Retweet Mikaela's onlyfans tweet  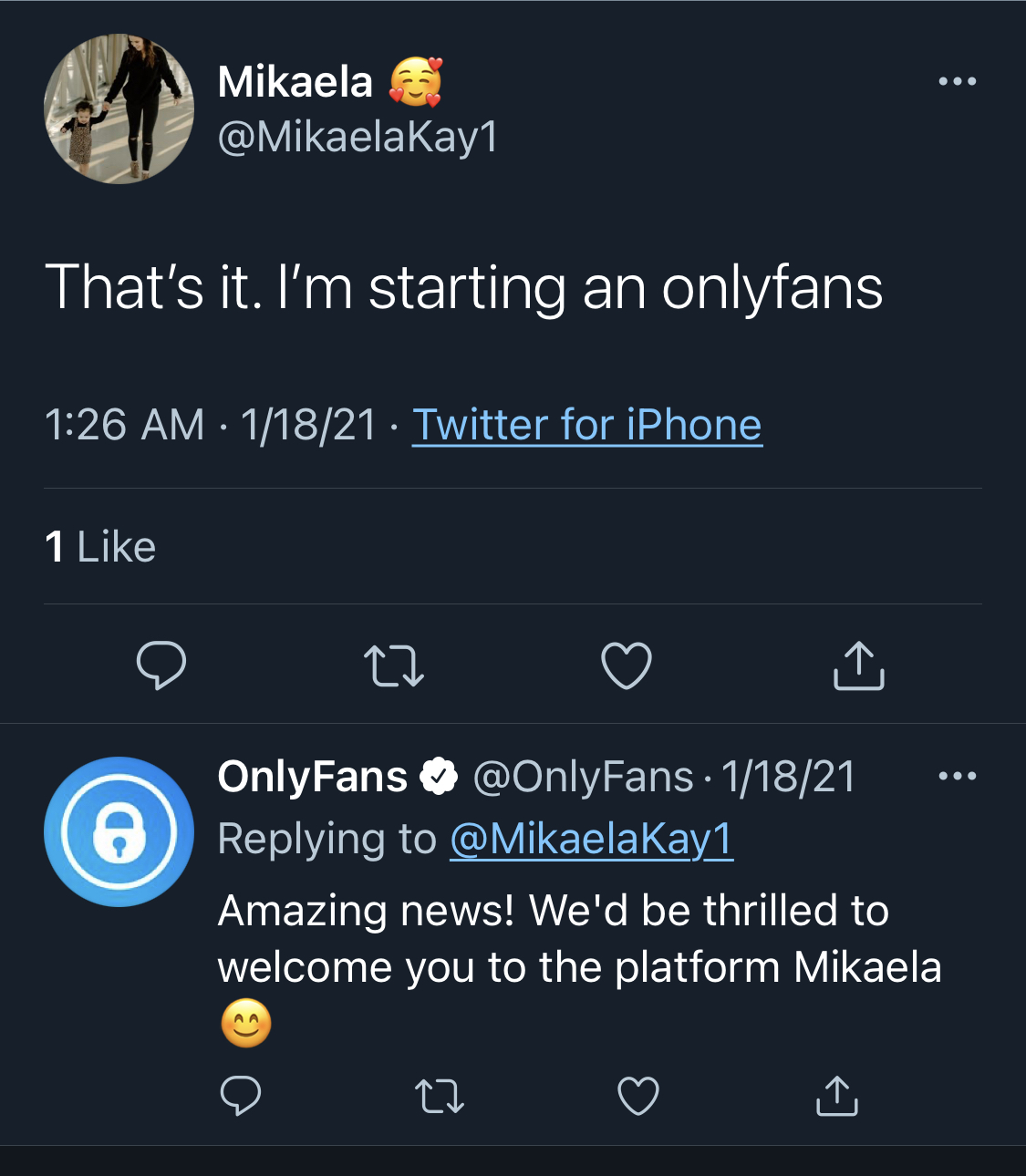394,665
